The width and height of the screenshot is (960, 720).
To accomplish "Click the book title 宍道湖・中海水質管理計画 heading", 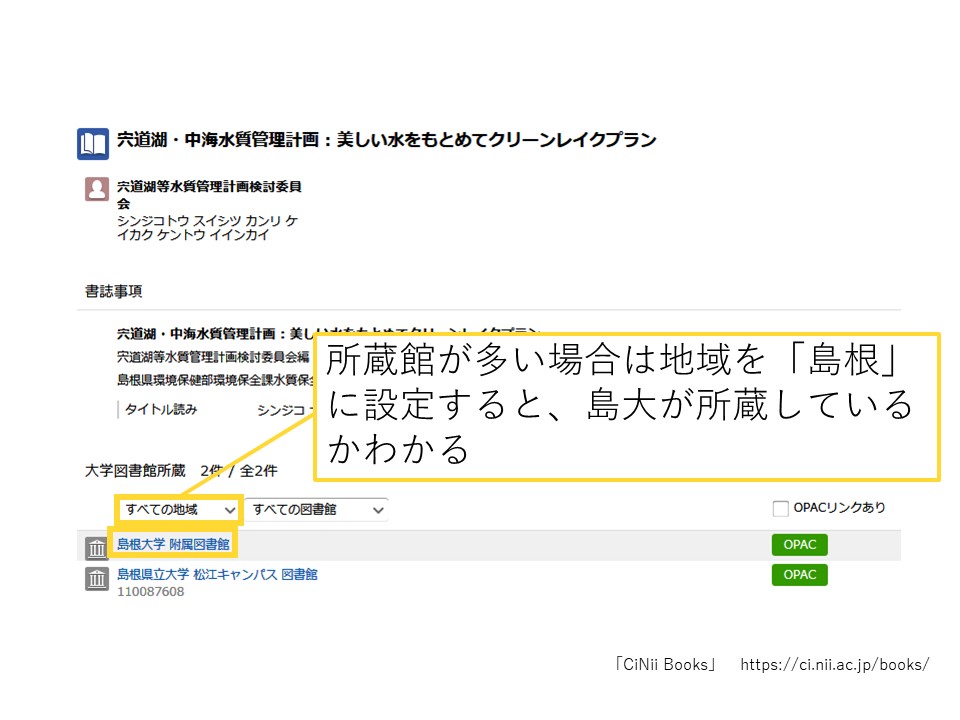I will click(x=386, y=140).
